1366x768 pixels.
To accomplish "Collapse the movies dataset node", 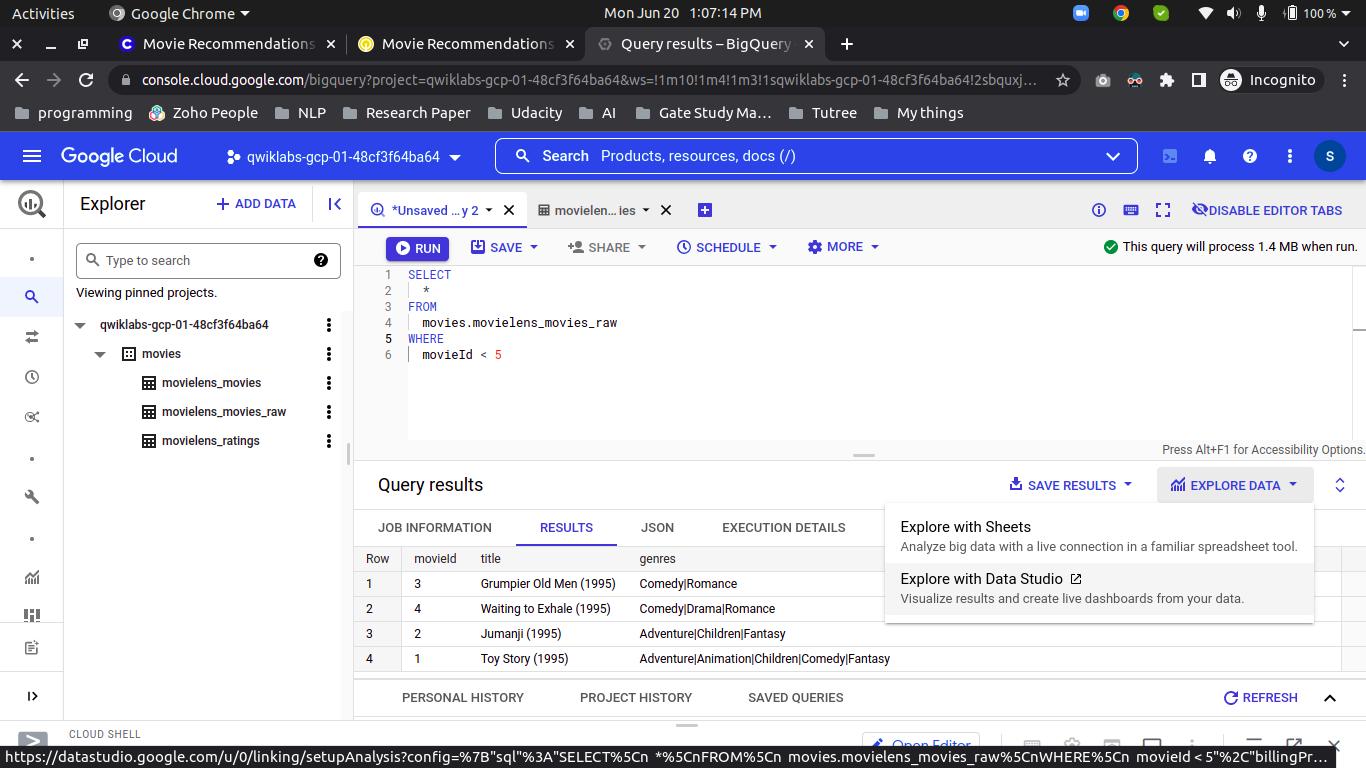I will coord(100,354).
